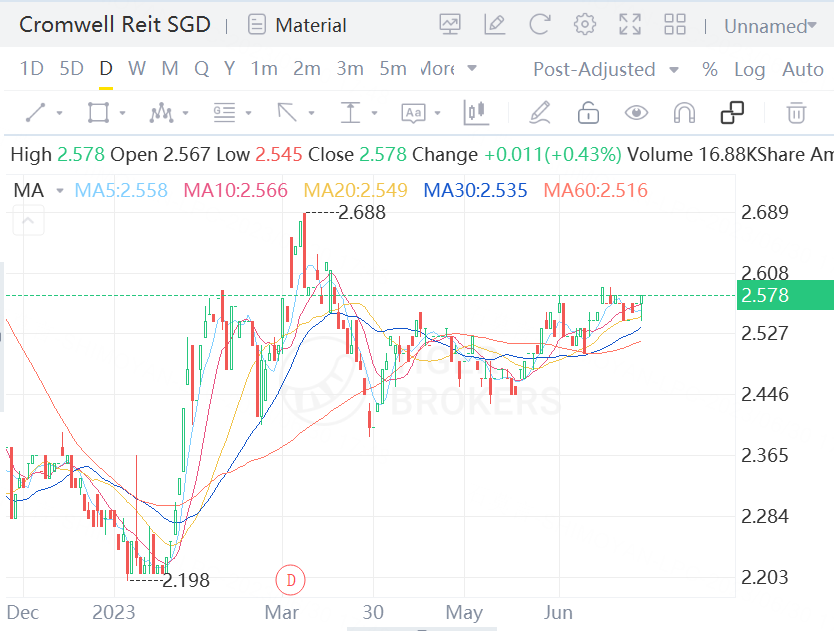Enable the magnet snap tool
The height and width of the screenshot is (631, 834).
click(684, 113)
